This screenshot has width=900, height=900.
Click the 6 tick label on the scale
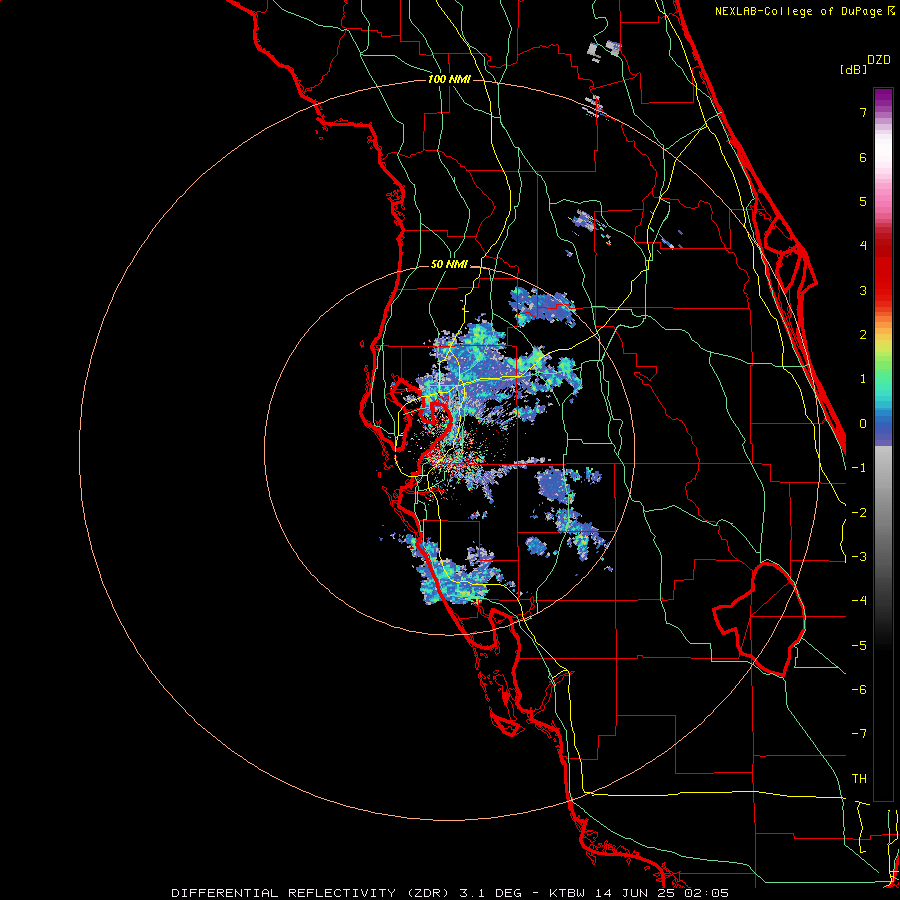(863, 157)
